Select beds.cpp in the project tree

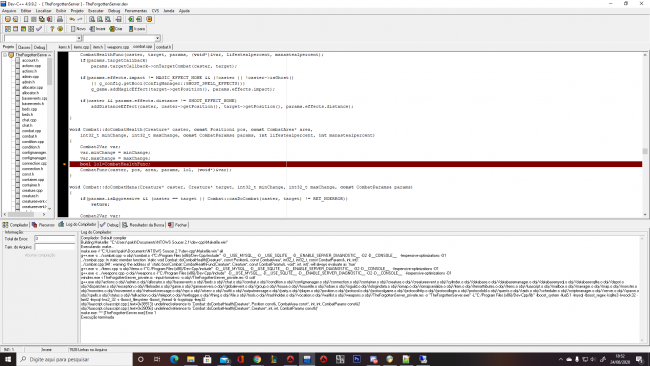point(29,109)
